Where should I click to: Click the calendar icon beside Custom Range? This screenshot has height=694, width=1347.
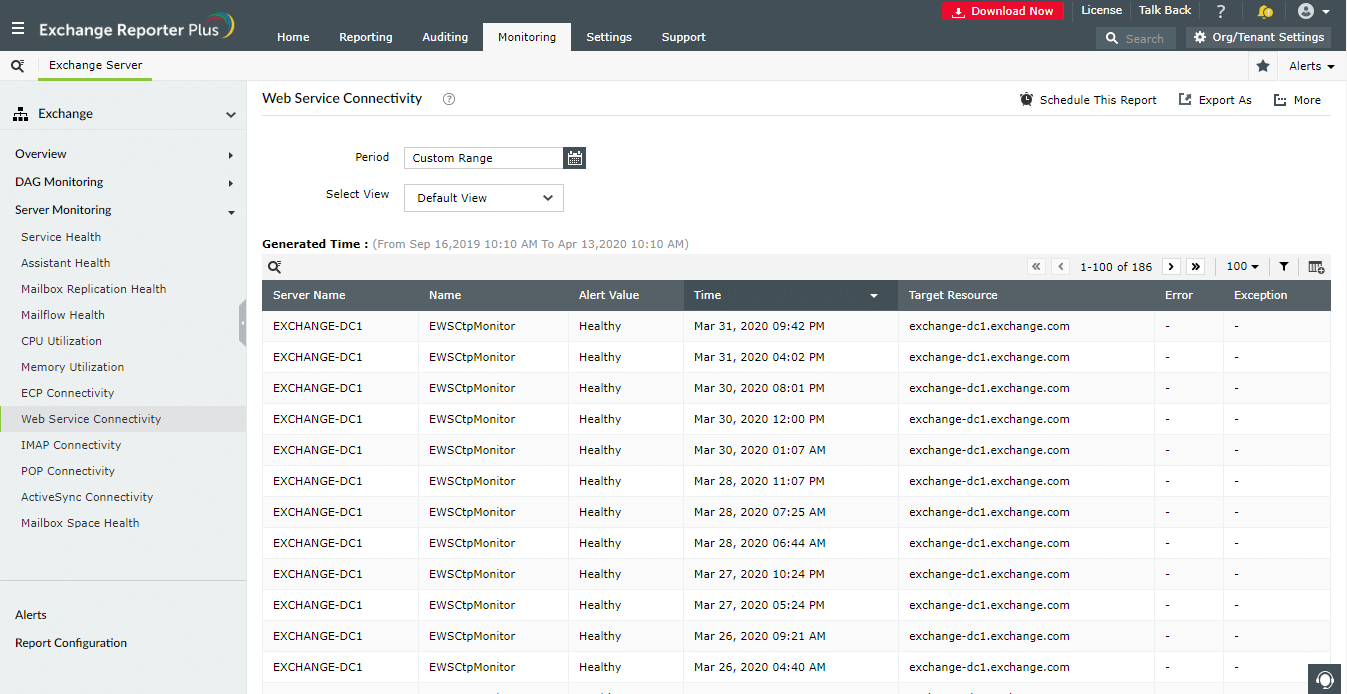pyautogui.click(x=574, y=158)
